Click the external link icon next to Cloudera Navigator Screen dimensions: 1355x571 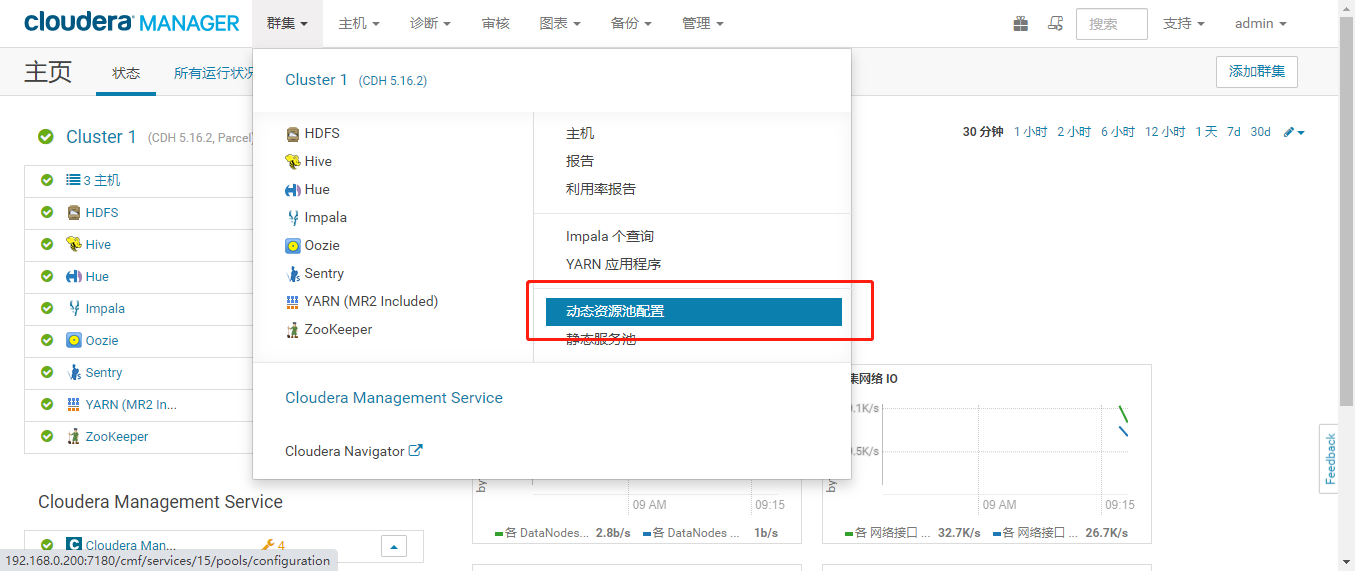point(415,451)
